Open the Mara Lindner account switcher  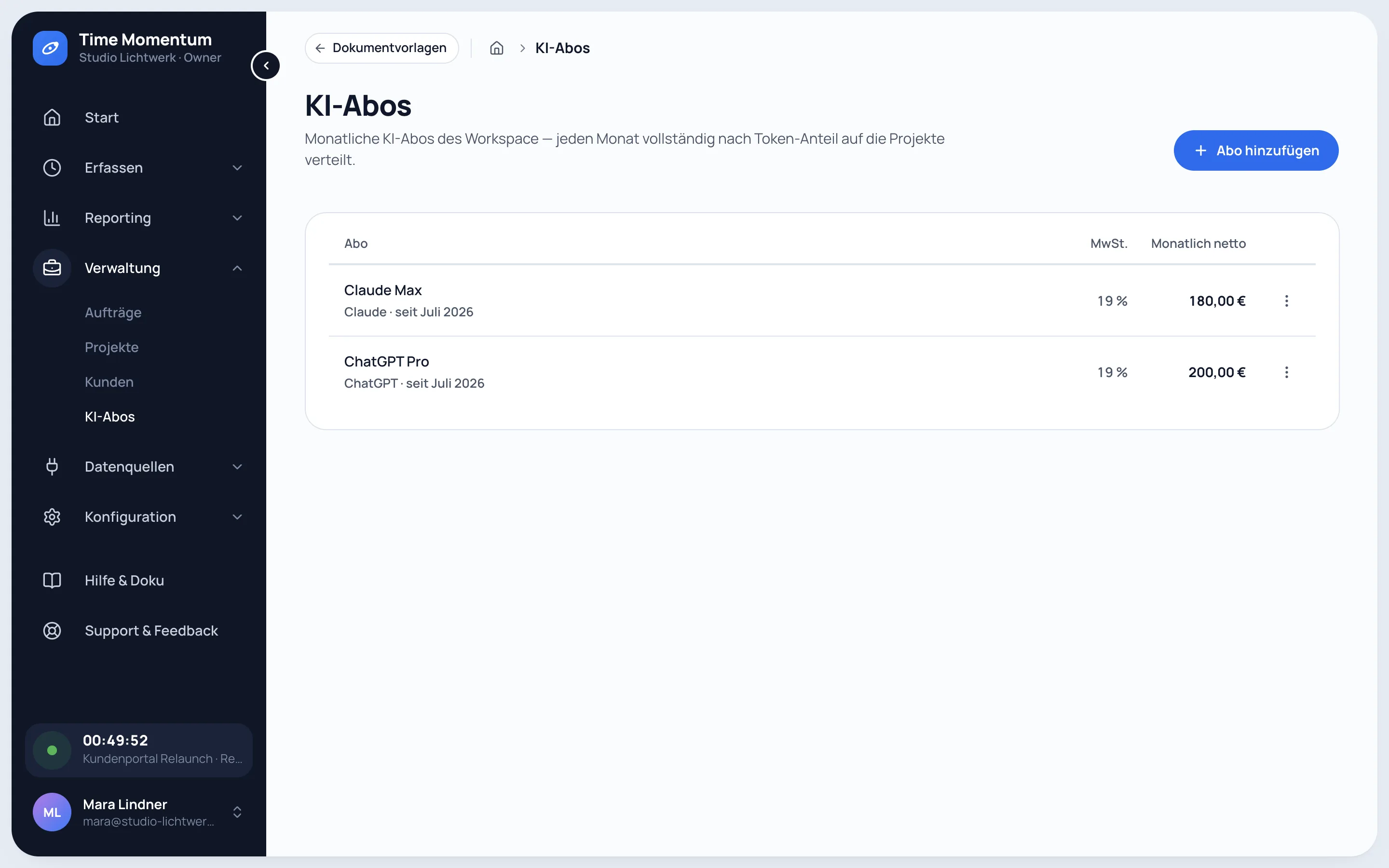[x=237, y=812]
